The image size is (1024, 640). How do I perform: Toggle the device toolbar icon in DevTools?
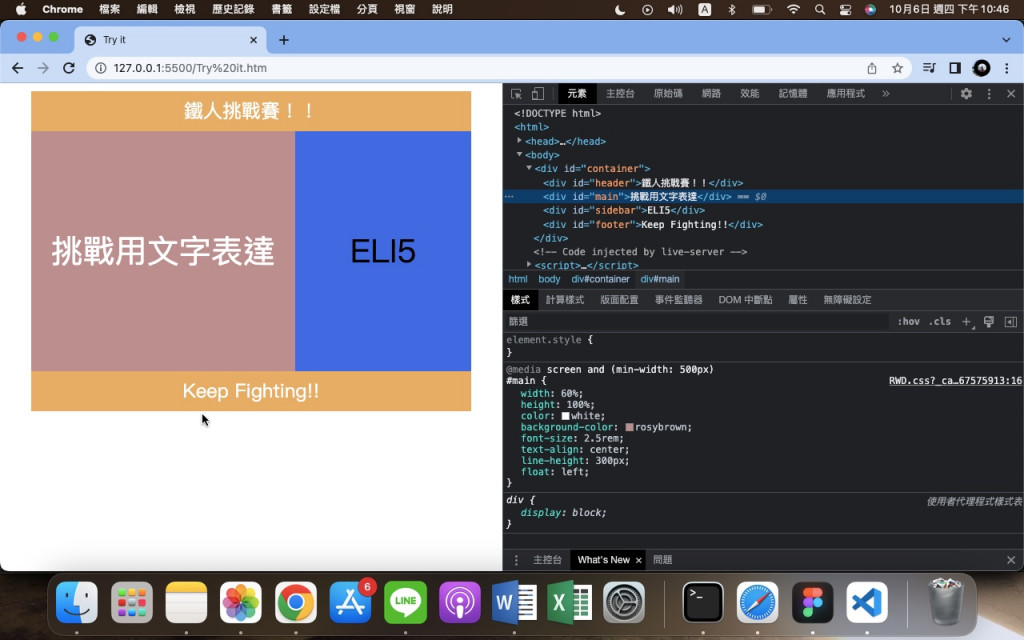pos(537,93)
